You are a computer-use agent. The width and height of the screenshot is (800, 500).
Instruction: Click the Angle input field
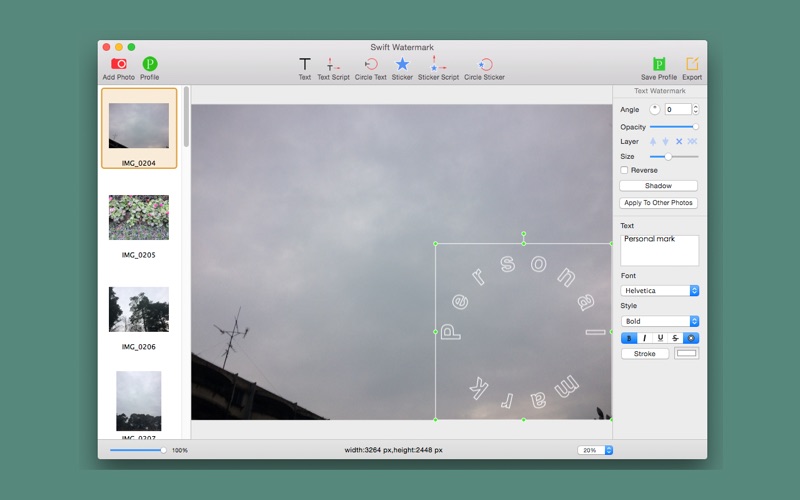tap(678, 109)
